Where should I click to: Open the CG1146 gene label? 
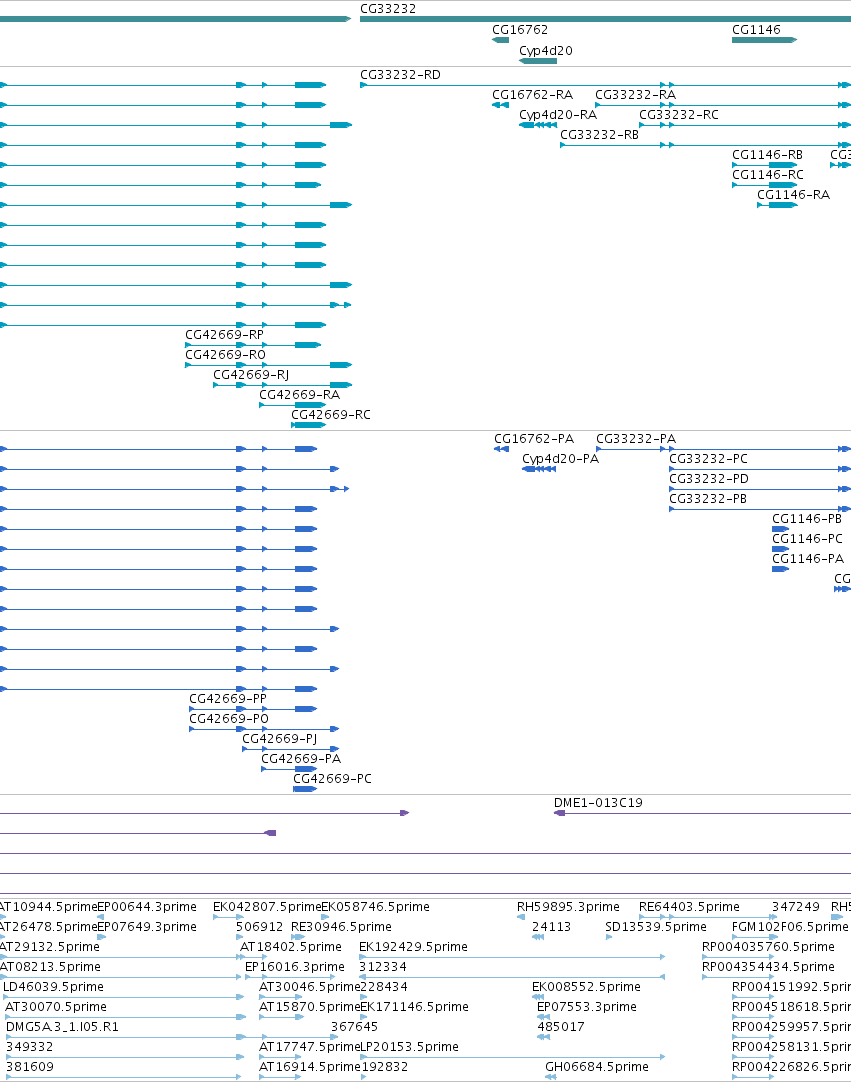(756, 30)
